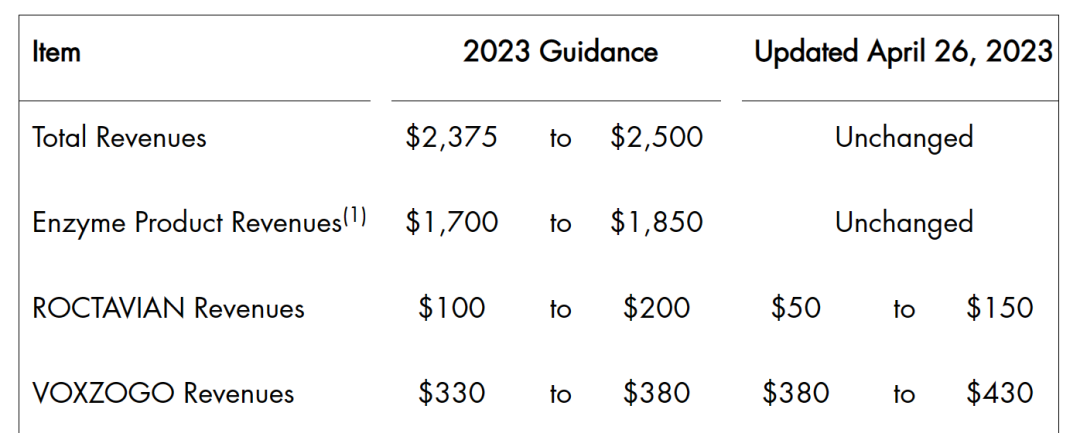Click the Item column header
The image size is (1080, 433).
57,52
